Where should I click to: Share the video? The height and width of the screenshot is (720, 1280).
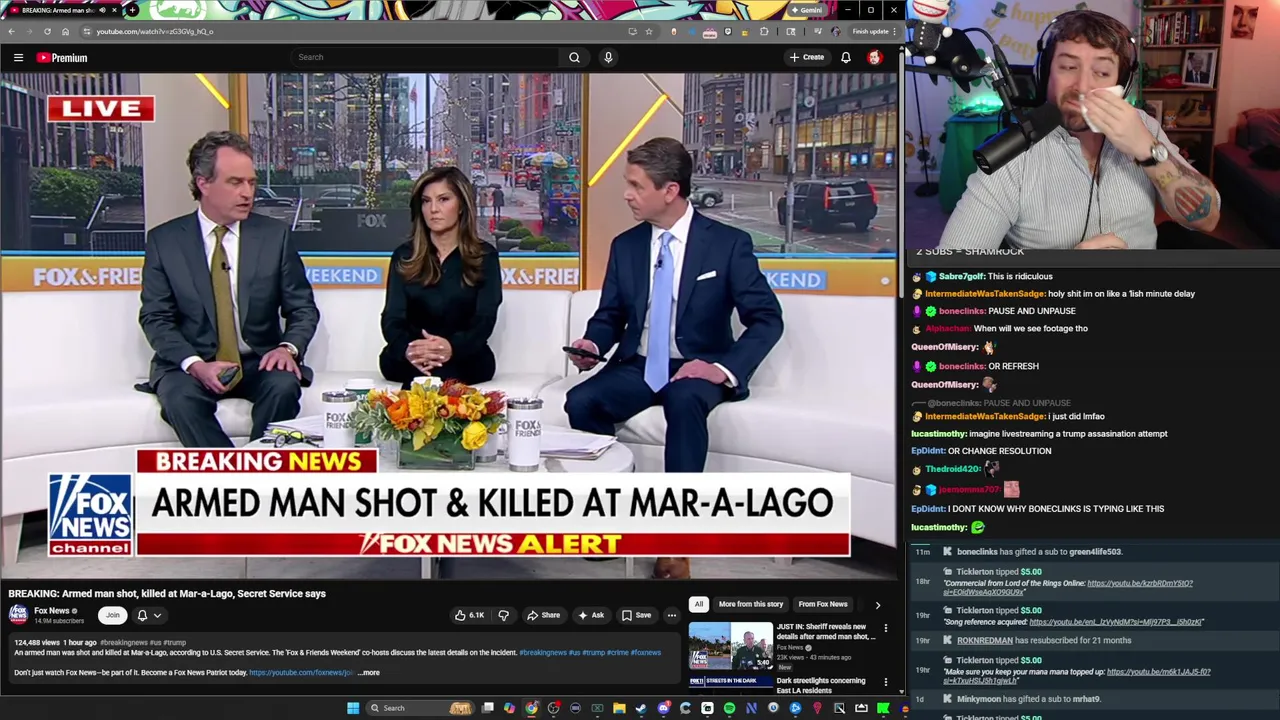(543, 615)
